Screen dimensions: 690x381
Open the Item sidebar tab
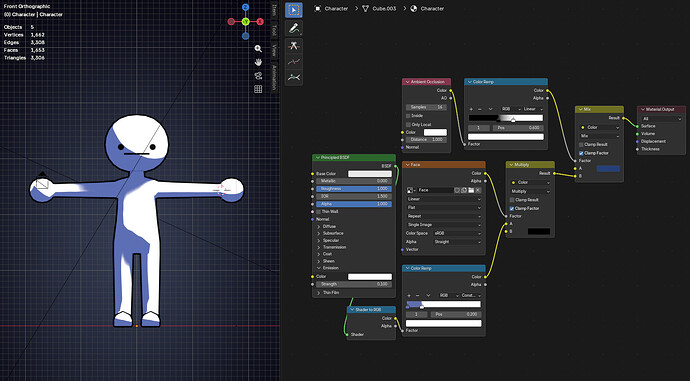[x=274, y=10]
